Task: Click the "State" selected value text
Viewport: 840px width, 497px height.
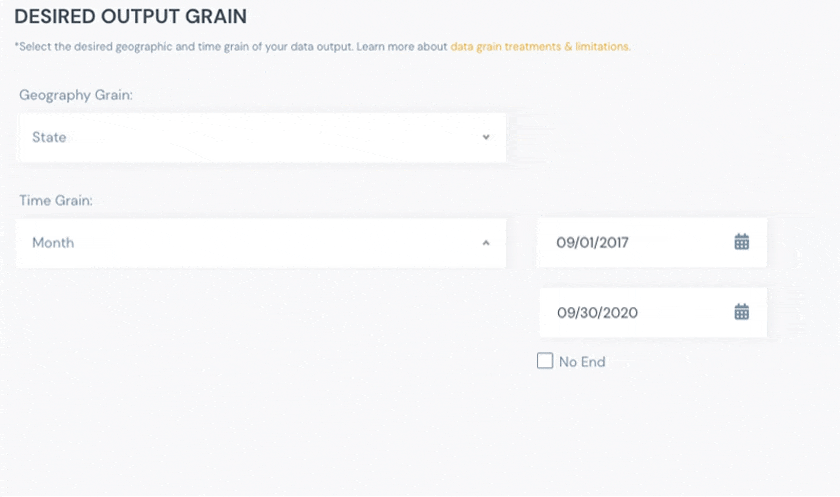Action: pos(49,137)
